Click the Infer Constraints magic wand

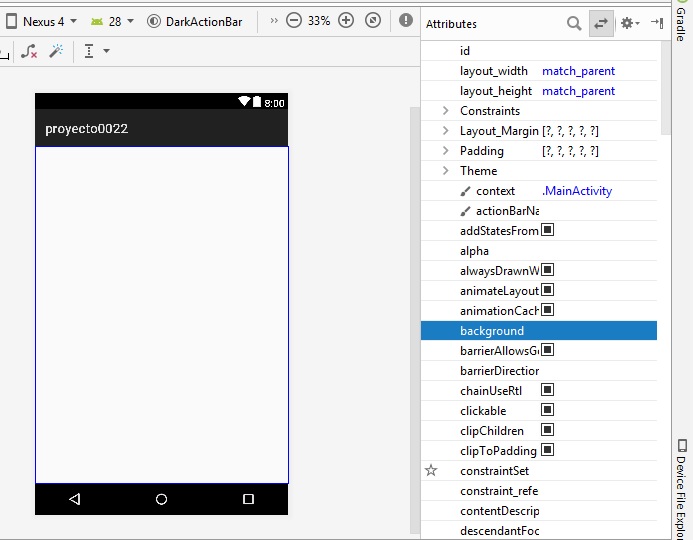click(56, 51)
